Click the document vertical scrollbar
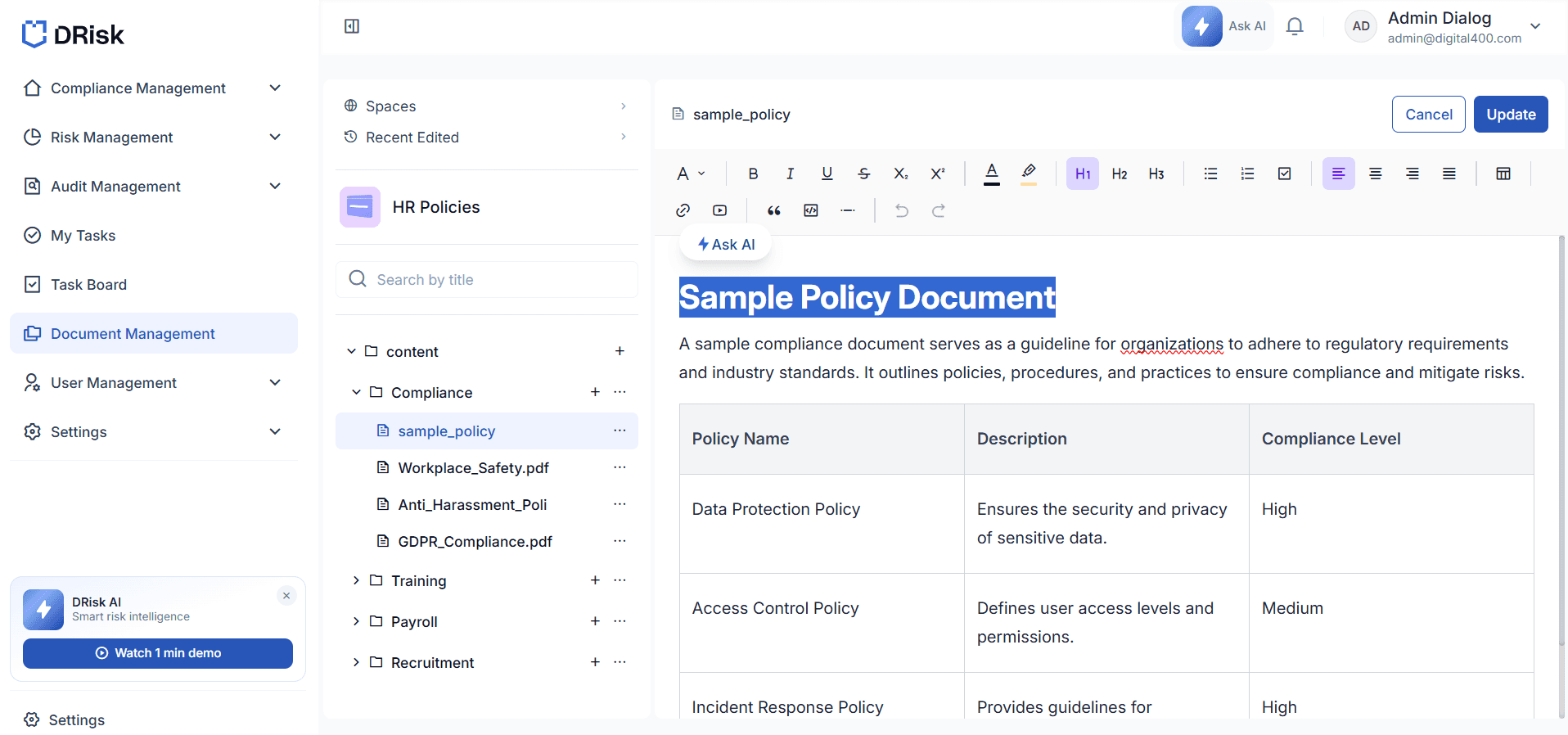 click(1561, 442)
